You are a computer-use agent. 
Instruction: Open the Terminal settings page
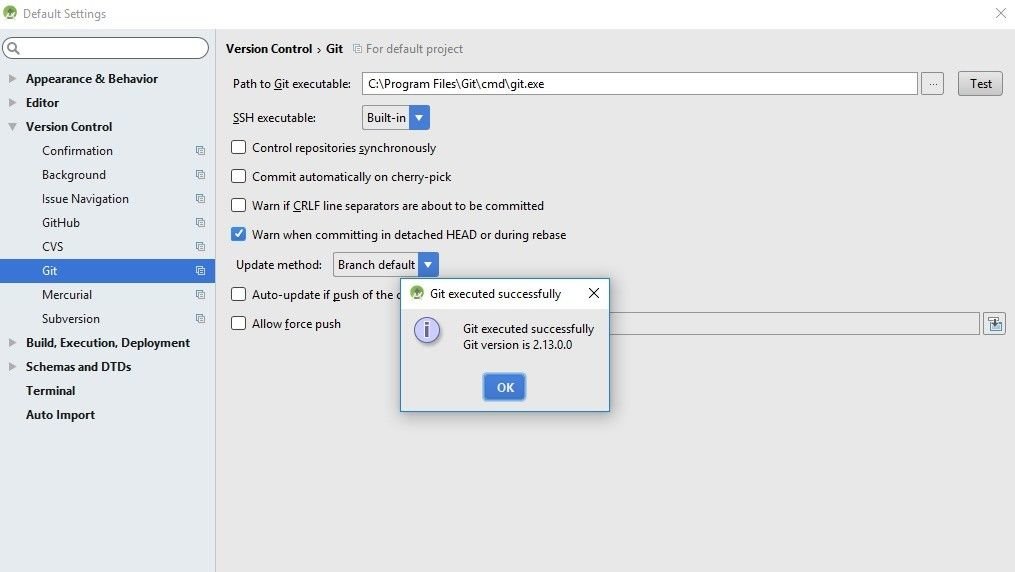click(50, 391)
